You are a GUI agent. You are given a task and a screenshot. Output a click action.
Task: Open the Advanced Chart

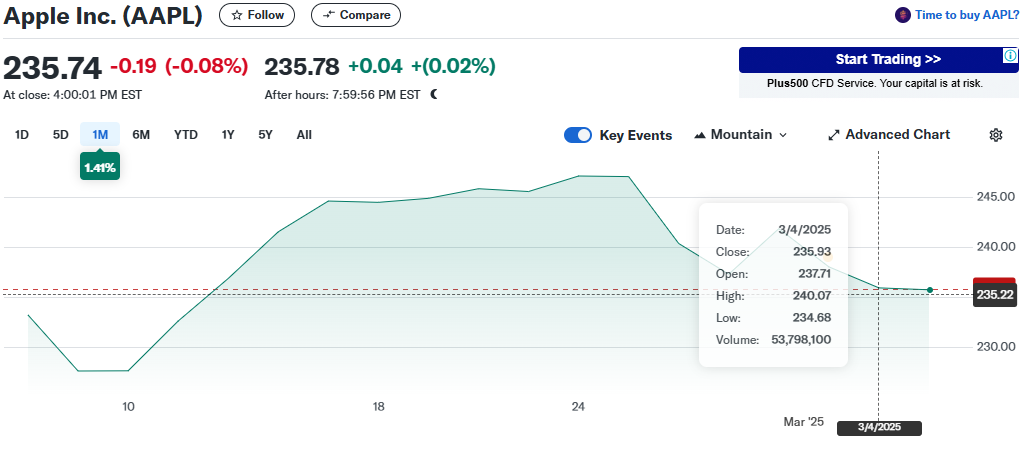(889, 135)
